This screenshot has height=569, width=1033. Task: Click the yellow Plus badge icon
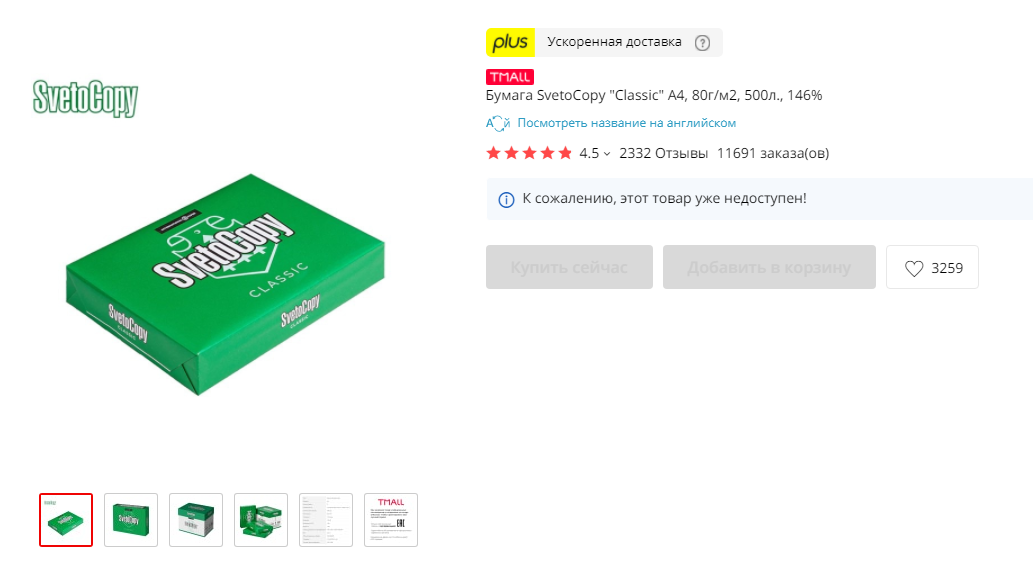[511, 42]
